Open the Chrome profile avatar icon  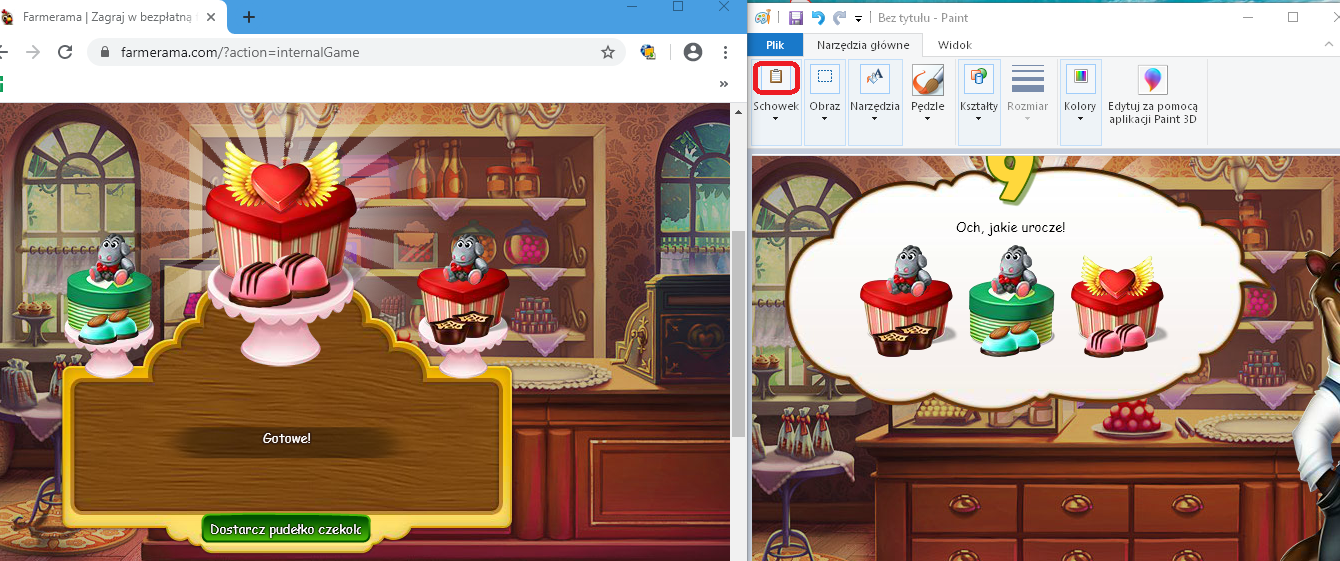pyautogui.click(x=692, y=52)
